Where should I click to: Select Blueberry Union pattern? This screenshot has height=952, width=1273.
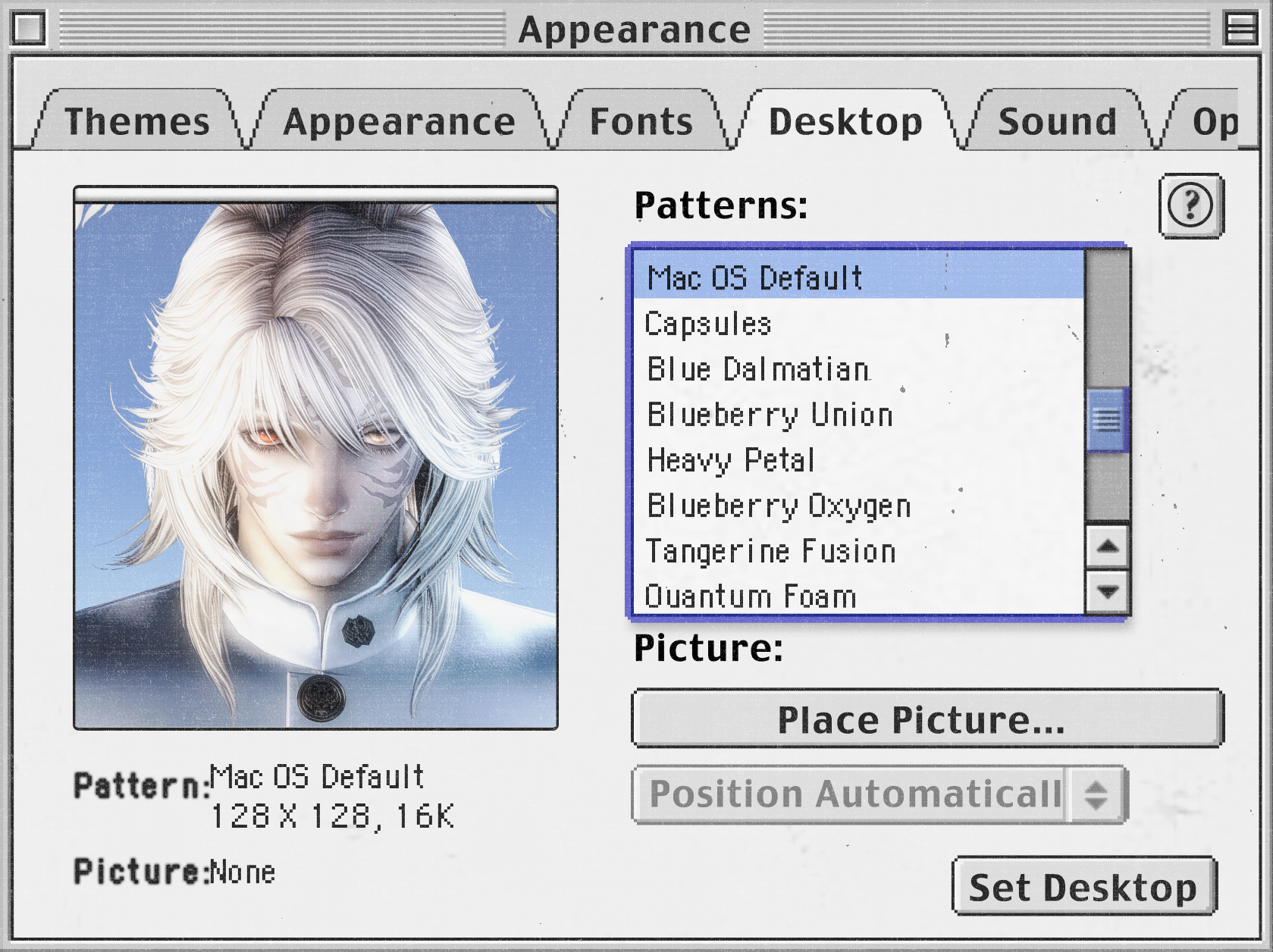click(x=859, y=414)
